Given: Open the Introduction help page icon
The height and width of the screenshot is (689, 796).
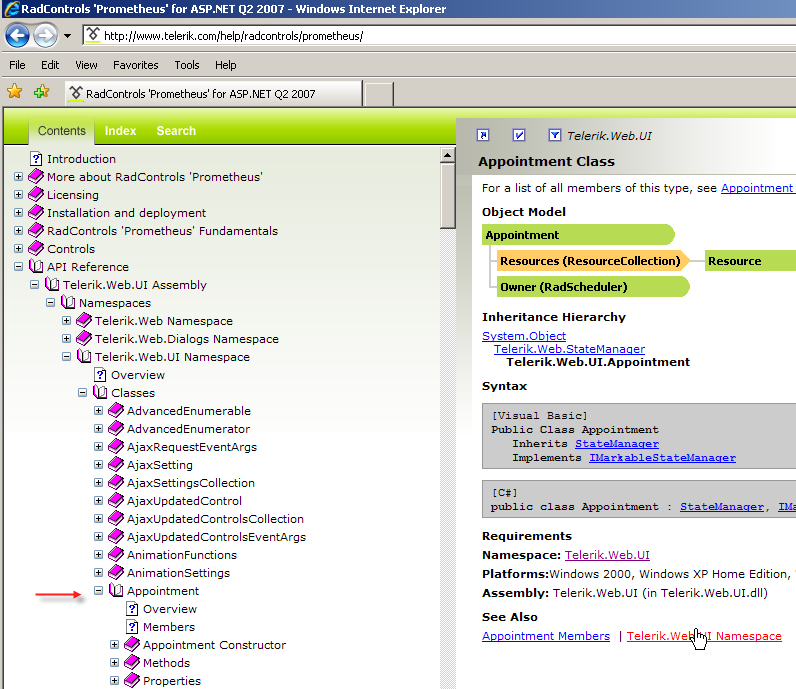Looking at the screenshot, I should click(x=36, y=159).
